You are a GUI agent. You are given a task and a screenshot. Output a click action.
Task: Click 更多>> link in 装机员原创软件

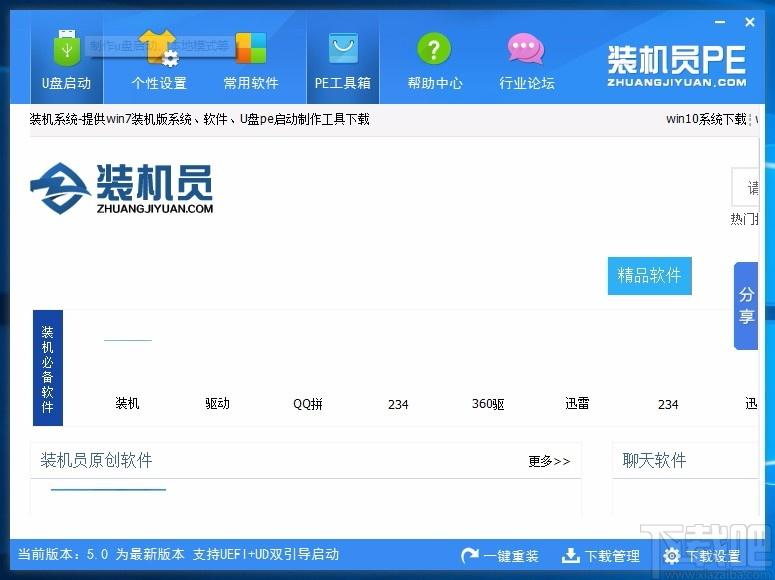(x=549, y=461)
